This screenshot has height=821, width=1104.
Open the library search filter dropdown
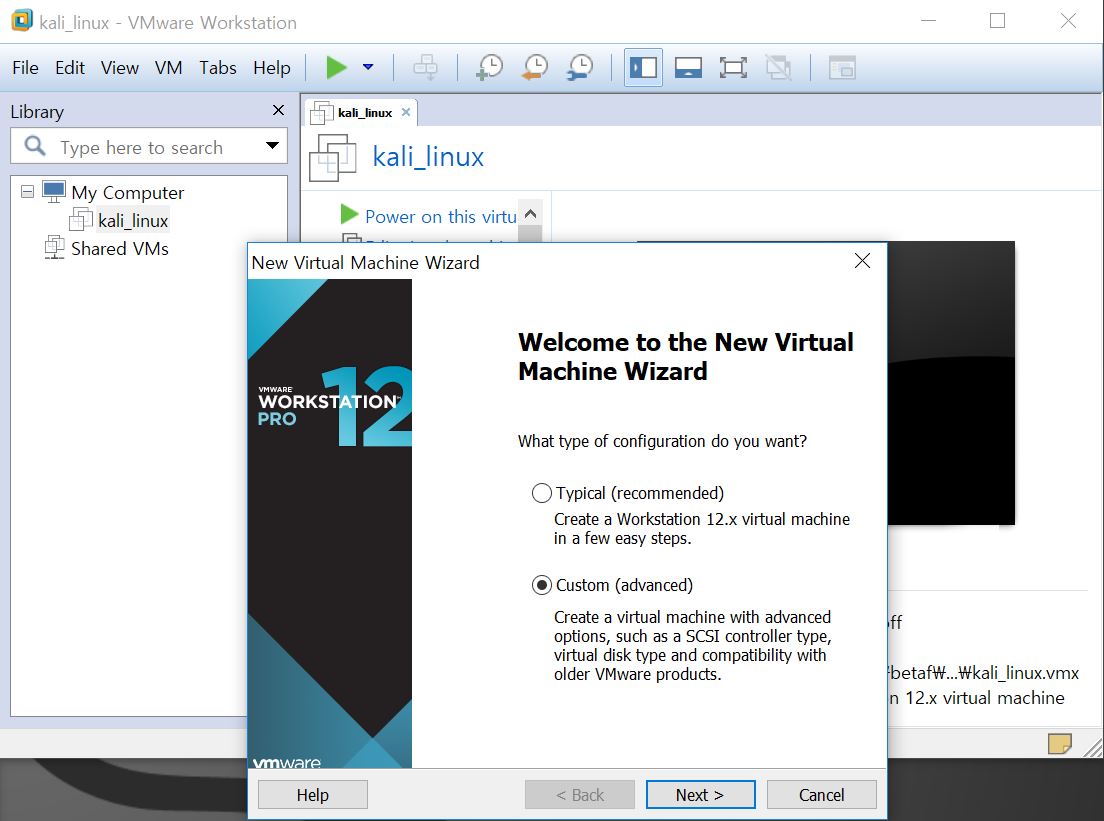[x=272, y=146]
